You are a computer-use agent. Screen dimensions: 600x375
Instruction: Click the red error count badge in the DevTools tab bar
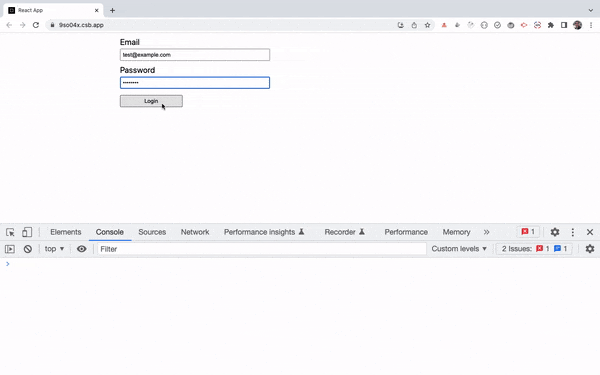528,232
